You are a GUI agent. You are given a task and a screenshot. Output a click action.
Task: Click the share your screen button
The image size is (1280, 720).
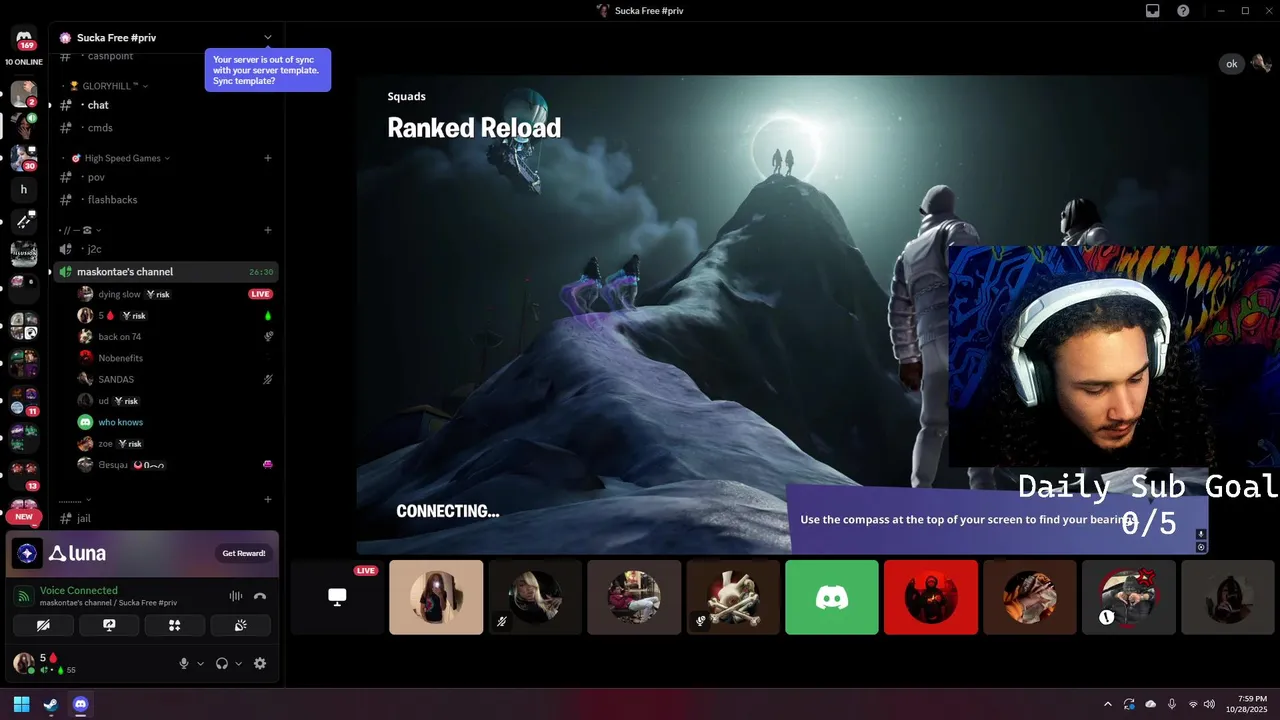109,625
